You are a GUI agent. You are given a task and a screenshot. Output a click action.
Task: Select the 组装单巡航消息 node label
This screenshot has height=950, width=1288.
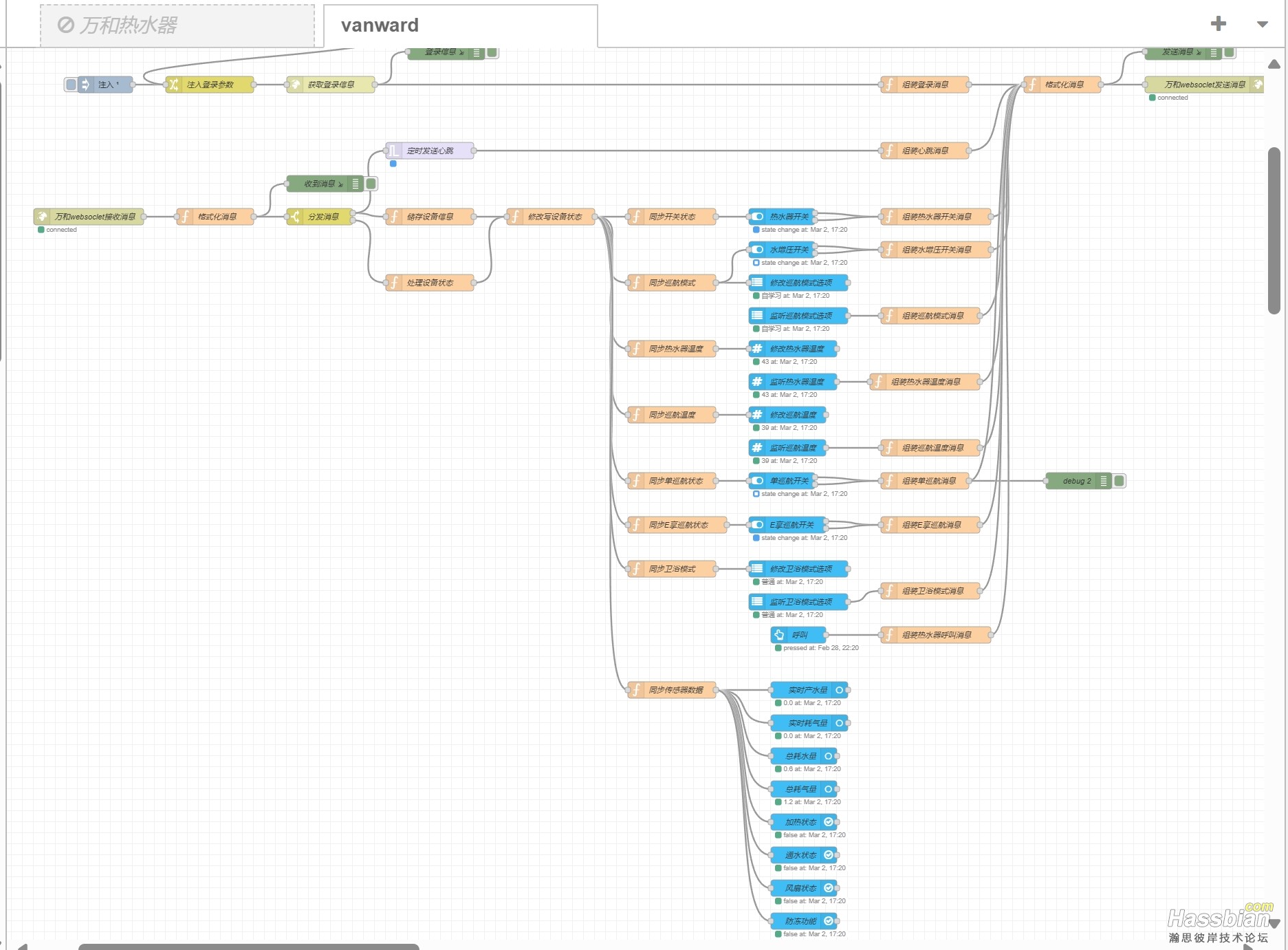coord(929,481)
